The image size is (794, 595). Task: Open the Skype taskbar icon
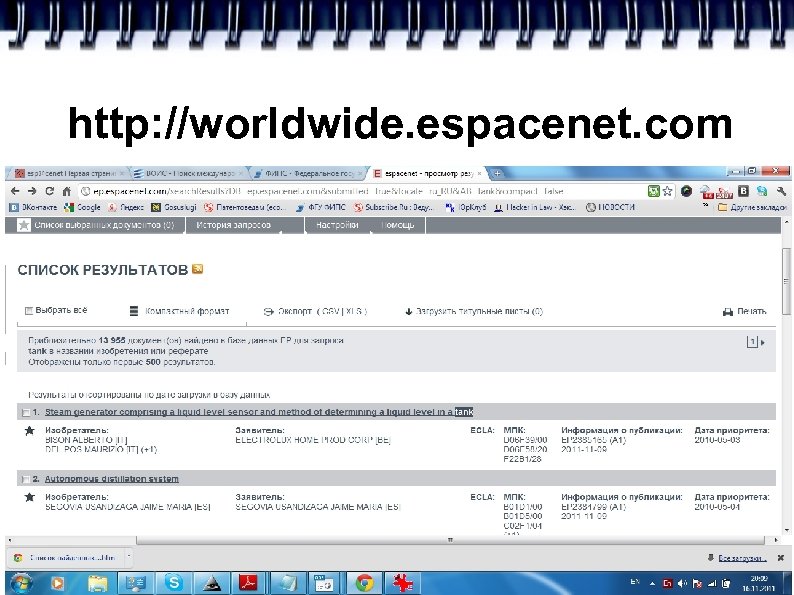(x=173, y=583)
